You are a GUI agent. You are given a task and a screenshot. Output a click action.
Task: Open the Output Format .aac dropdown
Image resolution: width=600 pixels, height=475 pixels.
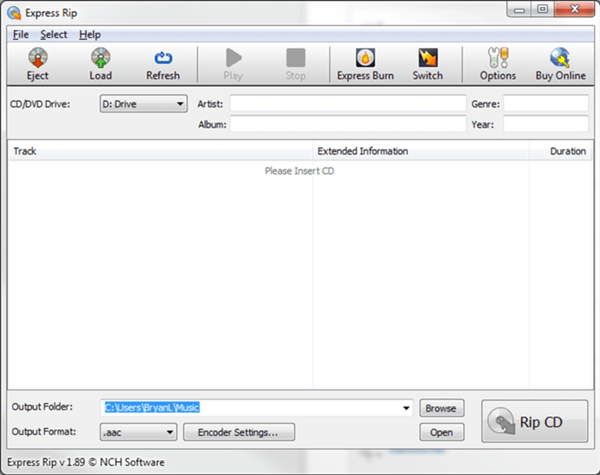[138, 433]
